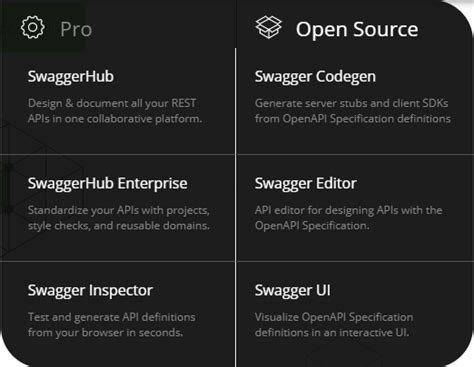The width and height of the screenshot is (474, 367).
Task: Click 'definitions in an interactive UI' text
Action: (332, 333)
